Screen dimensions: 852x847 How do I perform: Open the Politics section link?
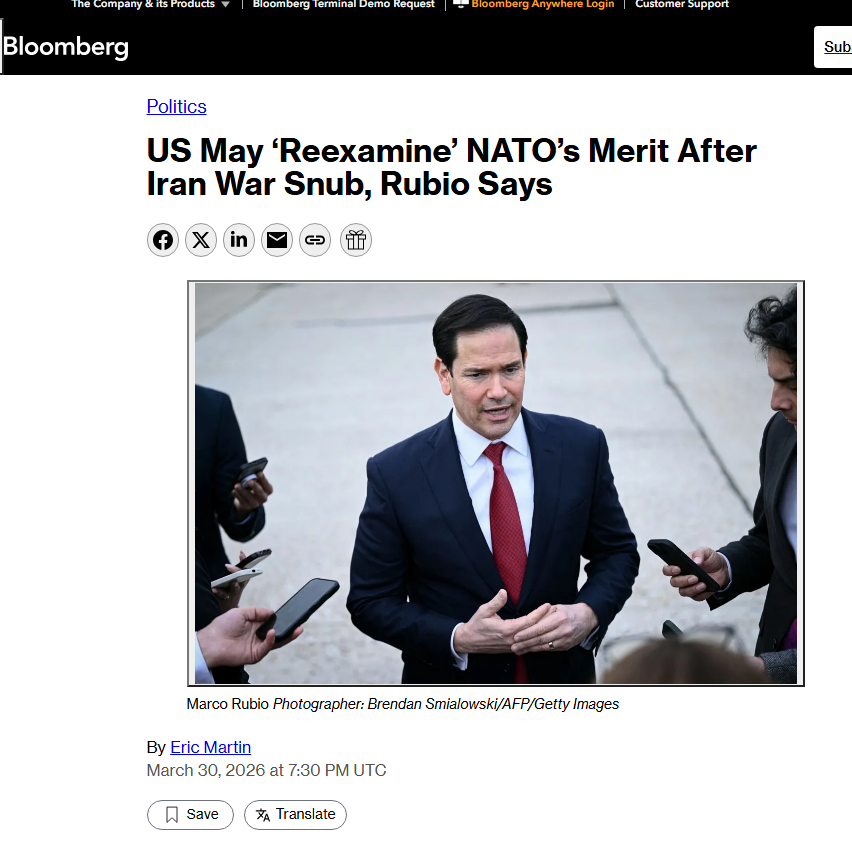click(x=177, y=106)
